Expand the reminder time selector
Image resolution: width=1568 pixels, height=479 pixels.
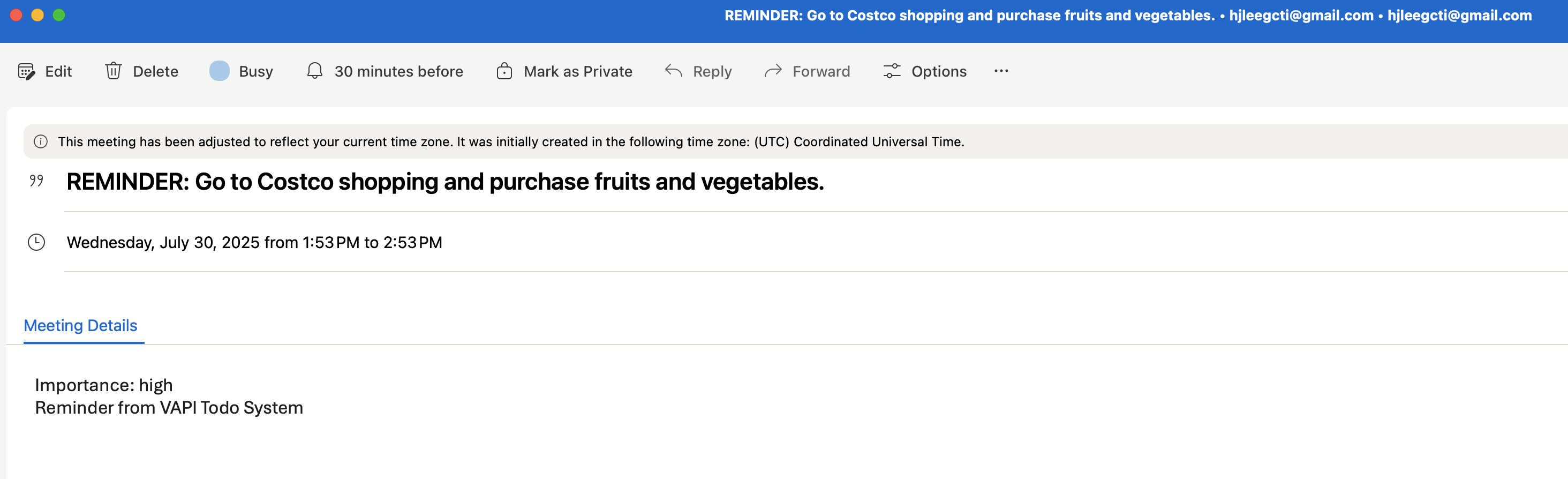[x=398, y=71]
